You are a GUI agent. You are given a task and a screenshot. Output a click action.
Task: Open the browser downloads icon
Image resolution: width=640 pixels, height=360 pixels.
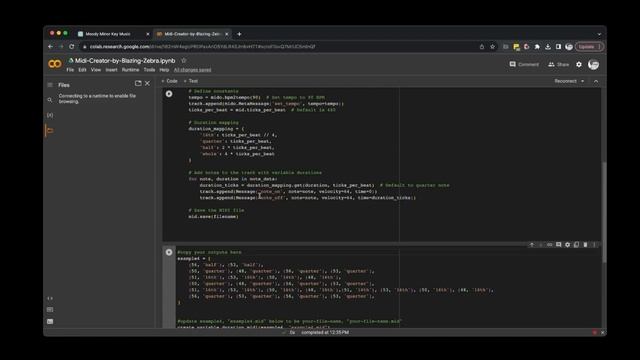point(548,47)
